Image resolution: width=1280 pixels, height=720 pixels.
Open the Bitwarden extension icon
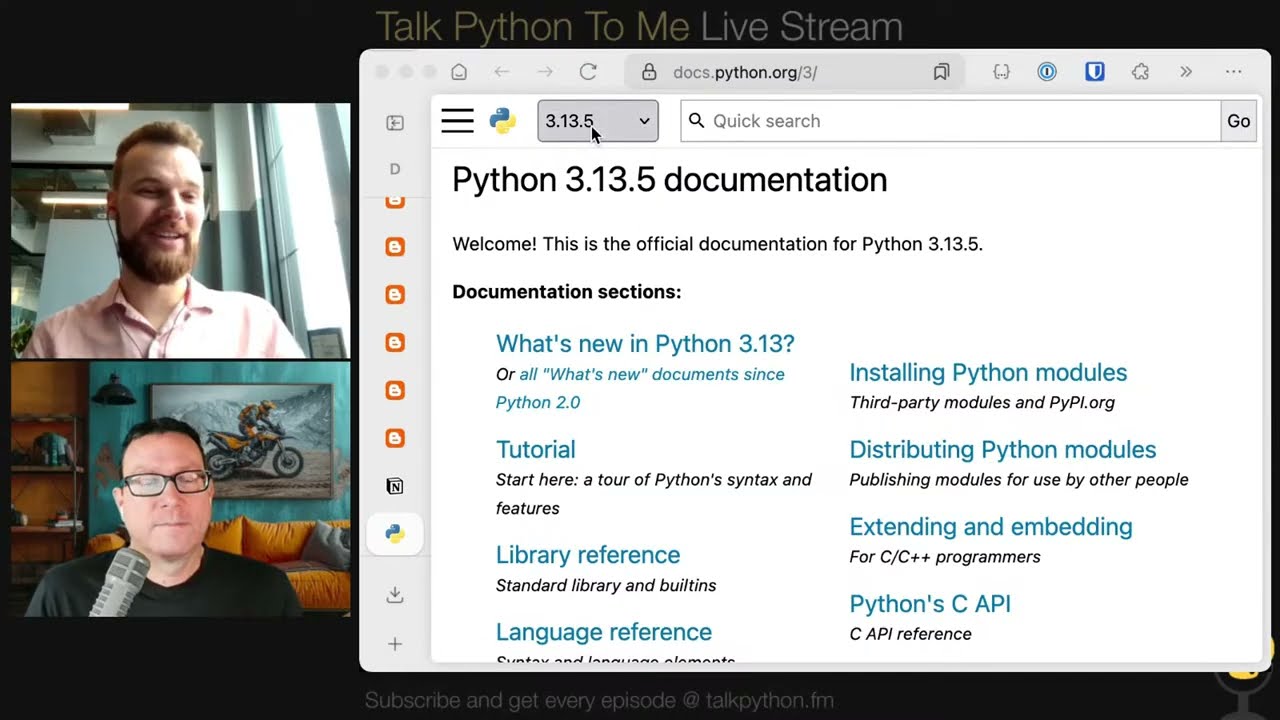coord(1094,71)
